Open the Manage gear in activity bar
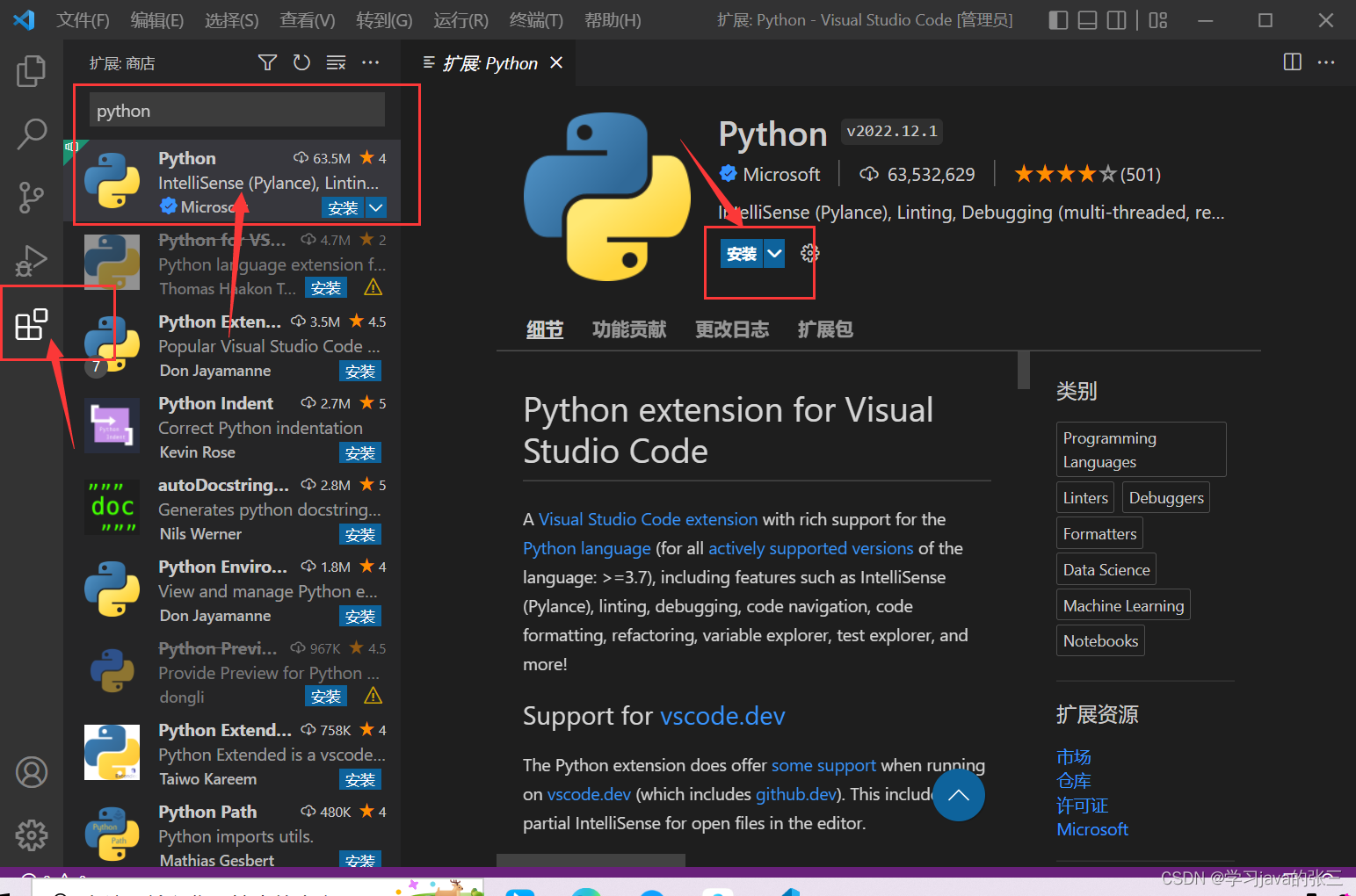Viewport: 1356px width, 896px height. 32,835
